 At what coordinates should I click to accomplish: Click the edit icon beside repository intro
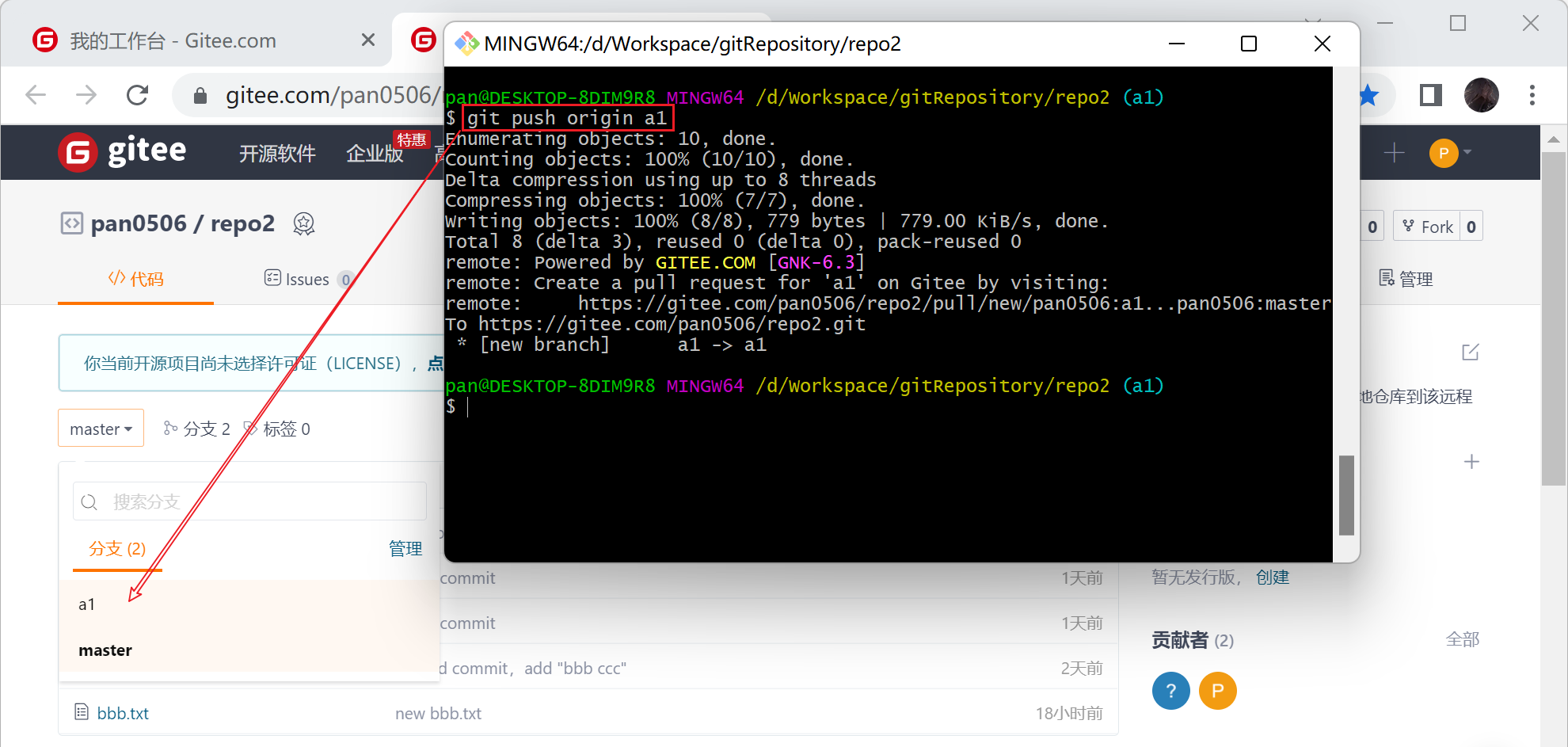point(1470,353)
